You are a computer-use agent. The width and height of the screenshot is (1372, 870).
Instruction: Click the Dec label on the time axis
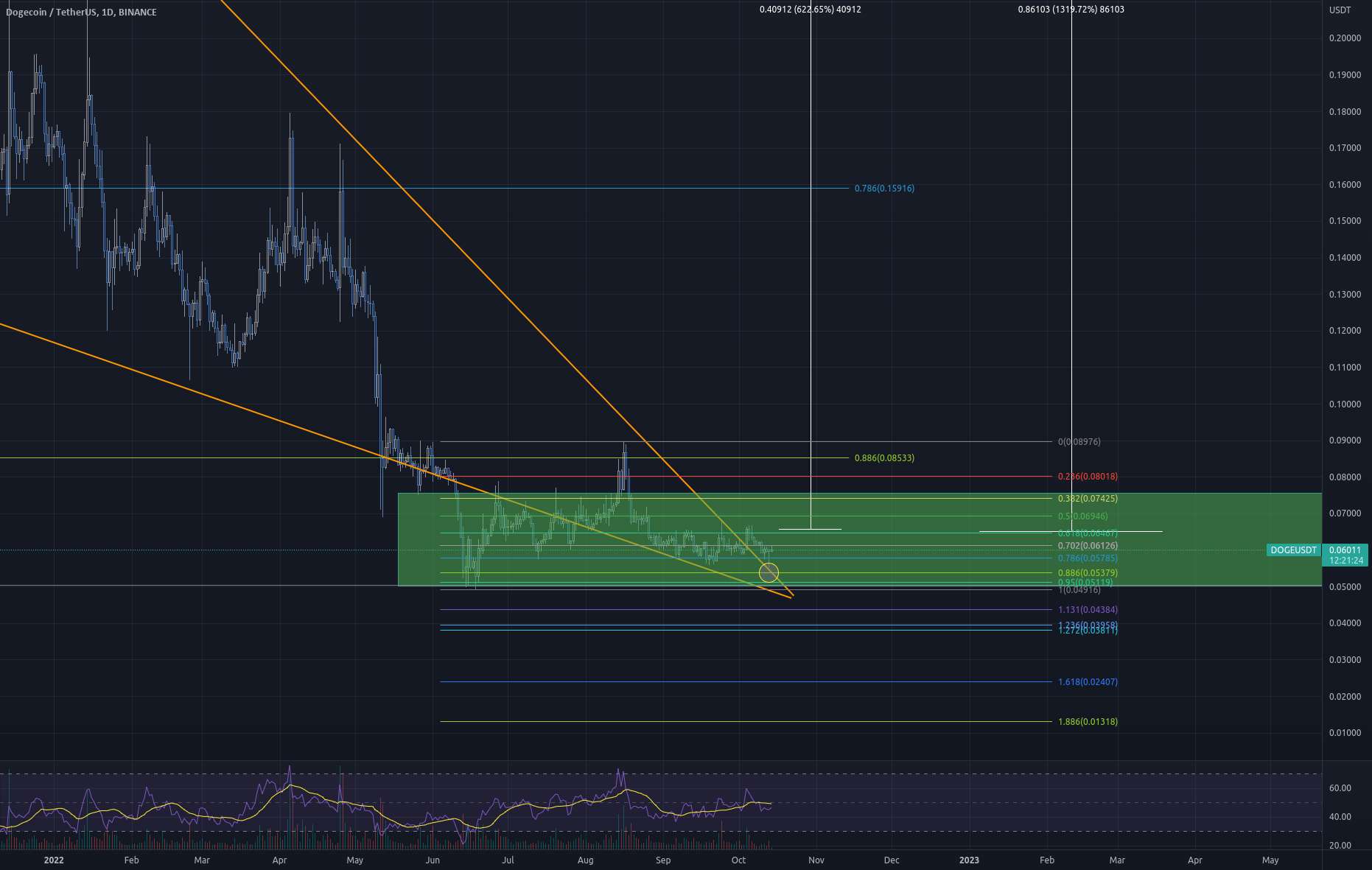coord(892,860)
